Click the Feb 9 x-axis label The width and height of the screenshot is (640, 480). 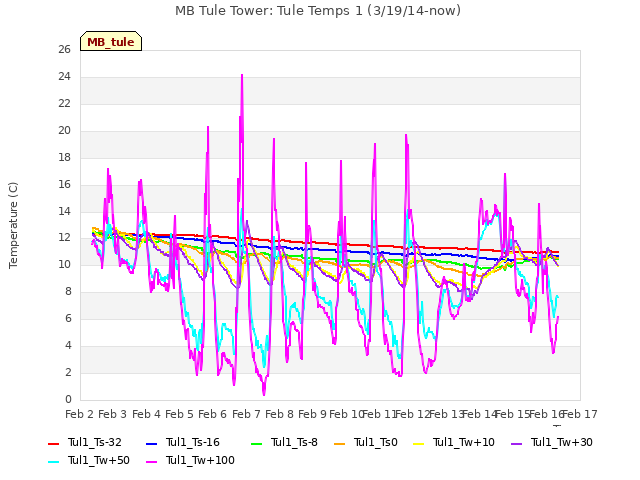312,414
